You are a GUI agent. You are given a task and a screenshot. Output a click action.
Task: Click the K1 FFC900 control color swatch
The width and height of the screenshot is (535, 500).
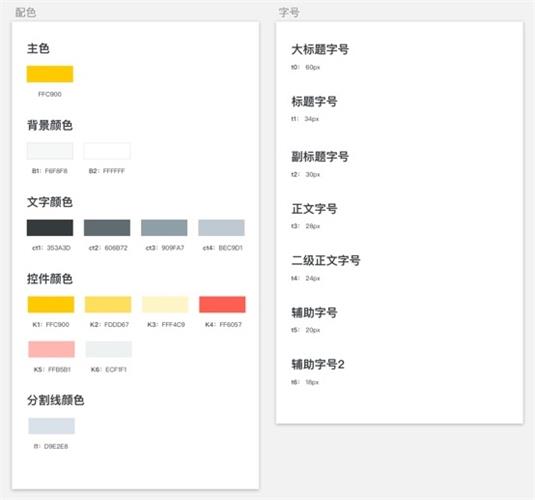click(x=51, y=304)
